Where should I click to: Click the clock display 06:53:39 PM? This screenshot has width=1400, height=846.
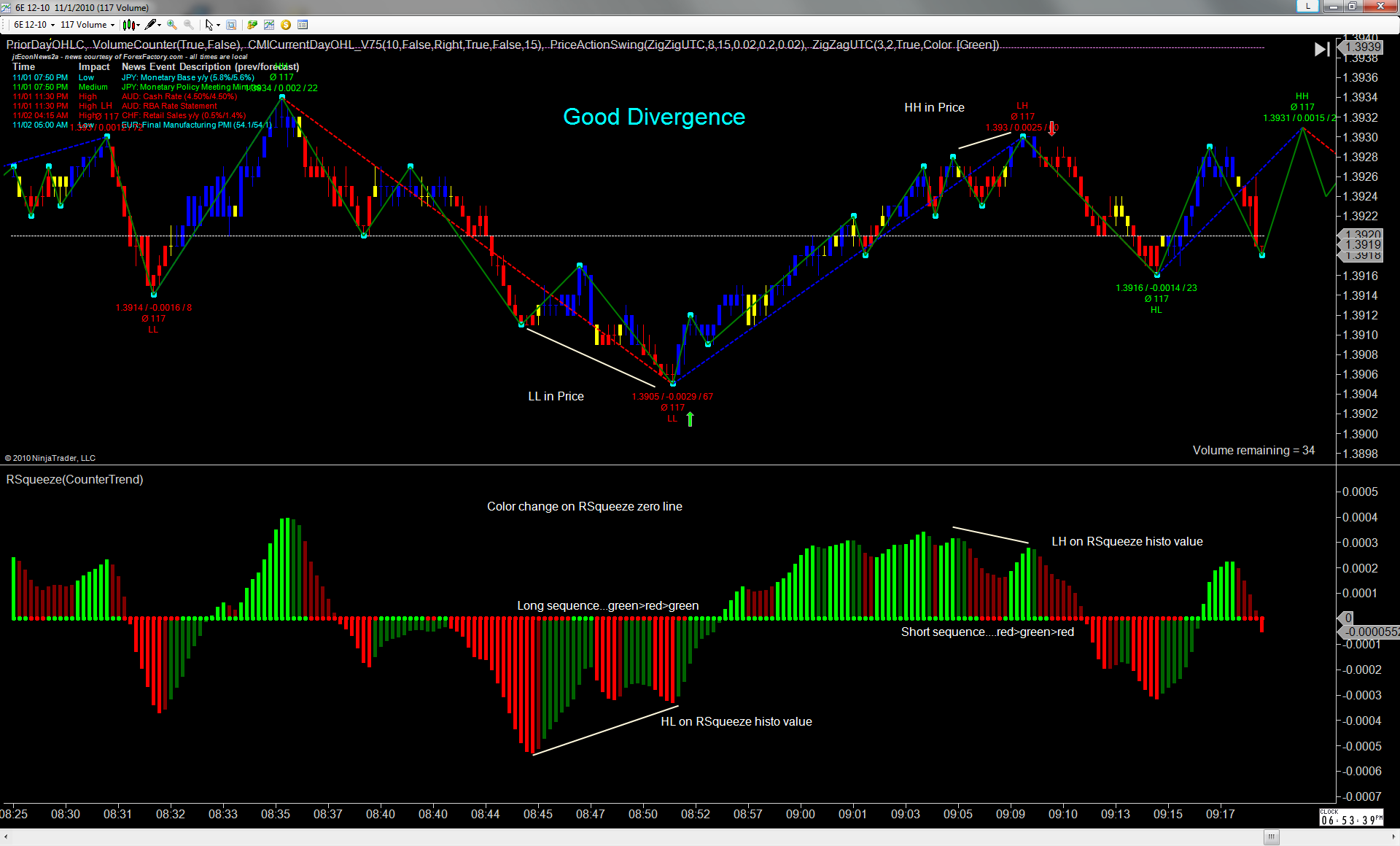(x=1350, y=818)
